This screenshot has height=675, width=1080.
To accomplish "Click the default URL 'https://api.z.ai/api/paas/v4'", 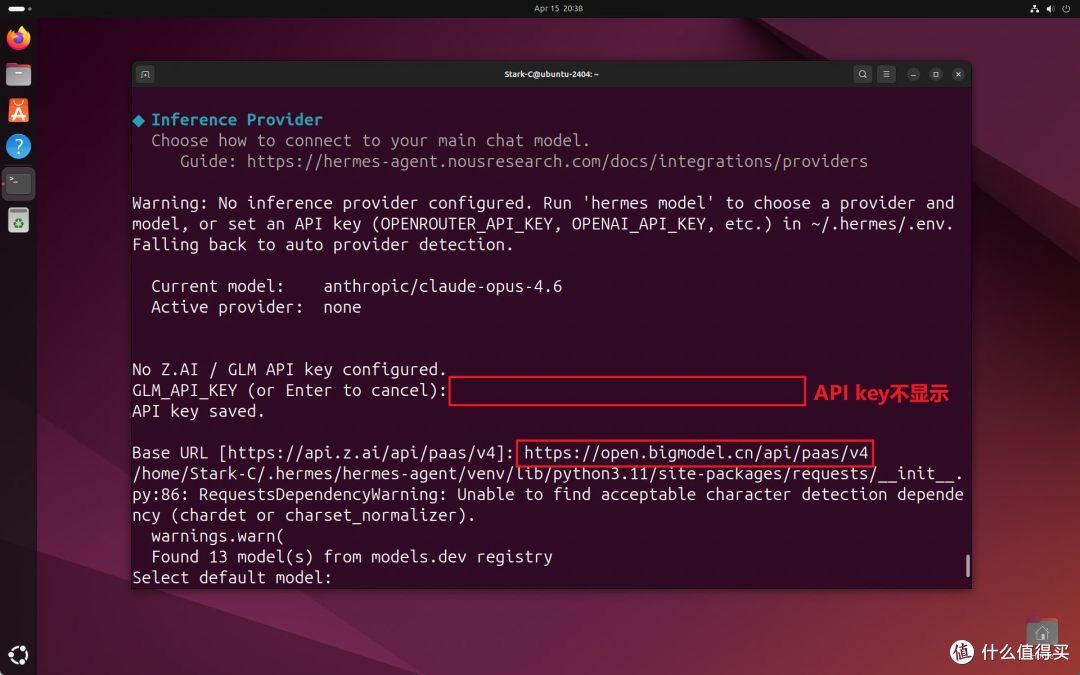I will pos(361,453).
